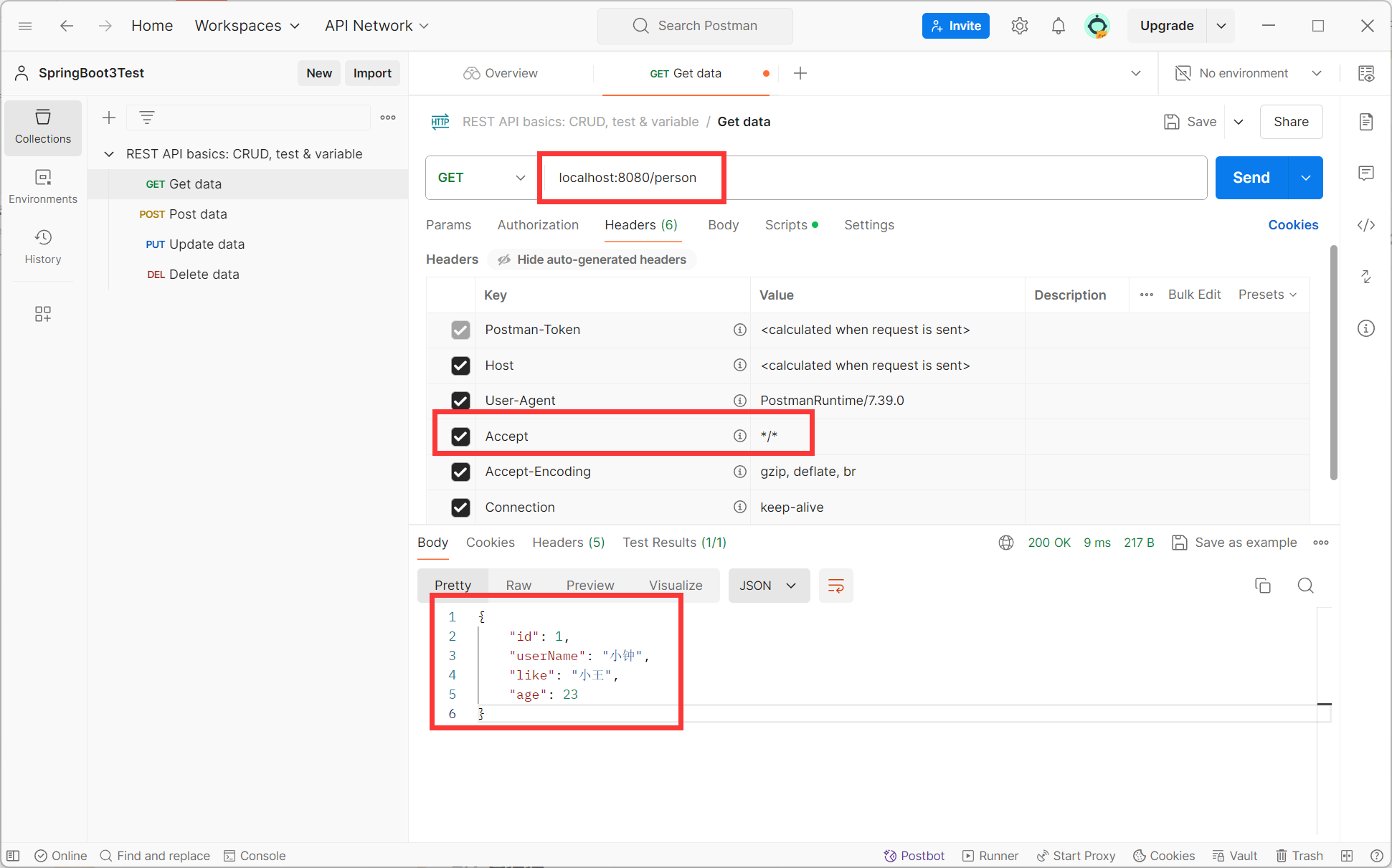Uncheck the Accept-Encoding header checkbox
Viewport: 1392px width, 868px height.
pos(460,472)
